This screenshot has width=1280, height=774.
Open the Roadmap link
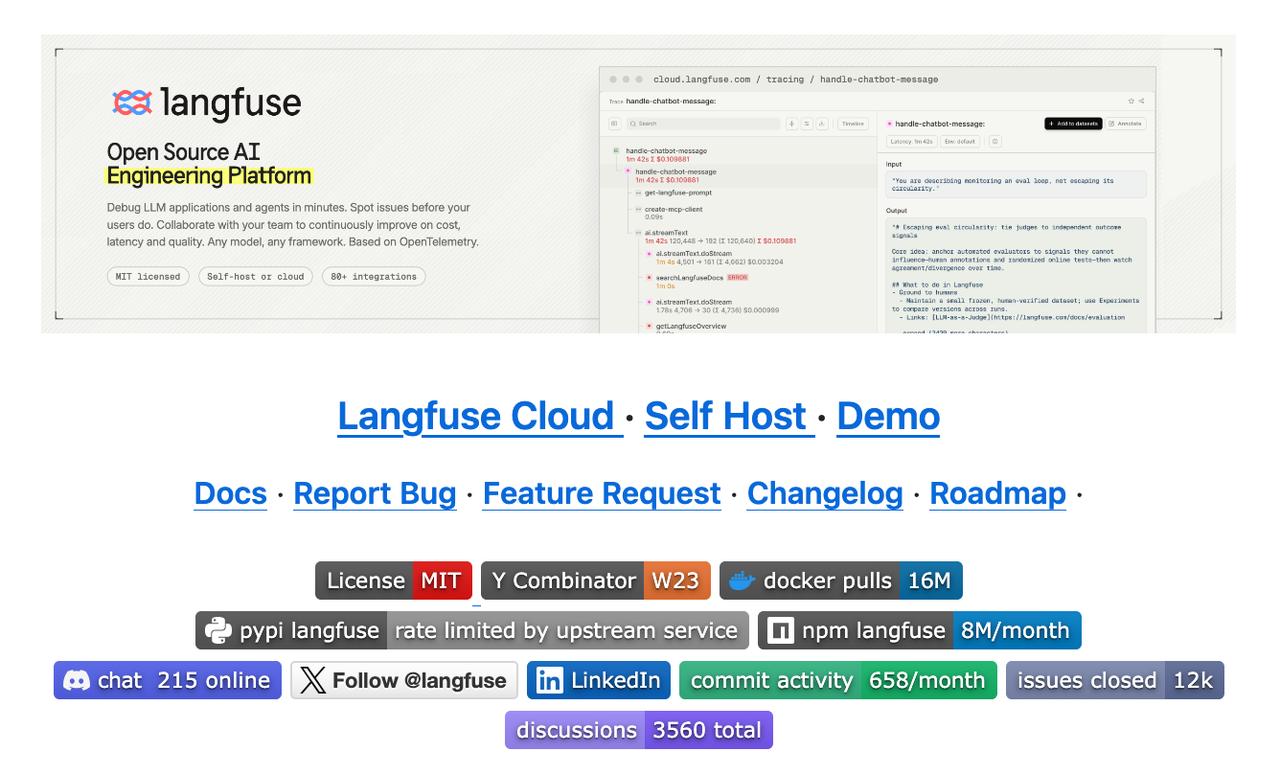point(998,493)
